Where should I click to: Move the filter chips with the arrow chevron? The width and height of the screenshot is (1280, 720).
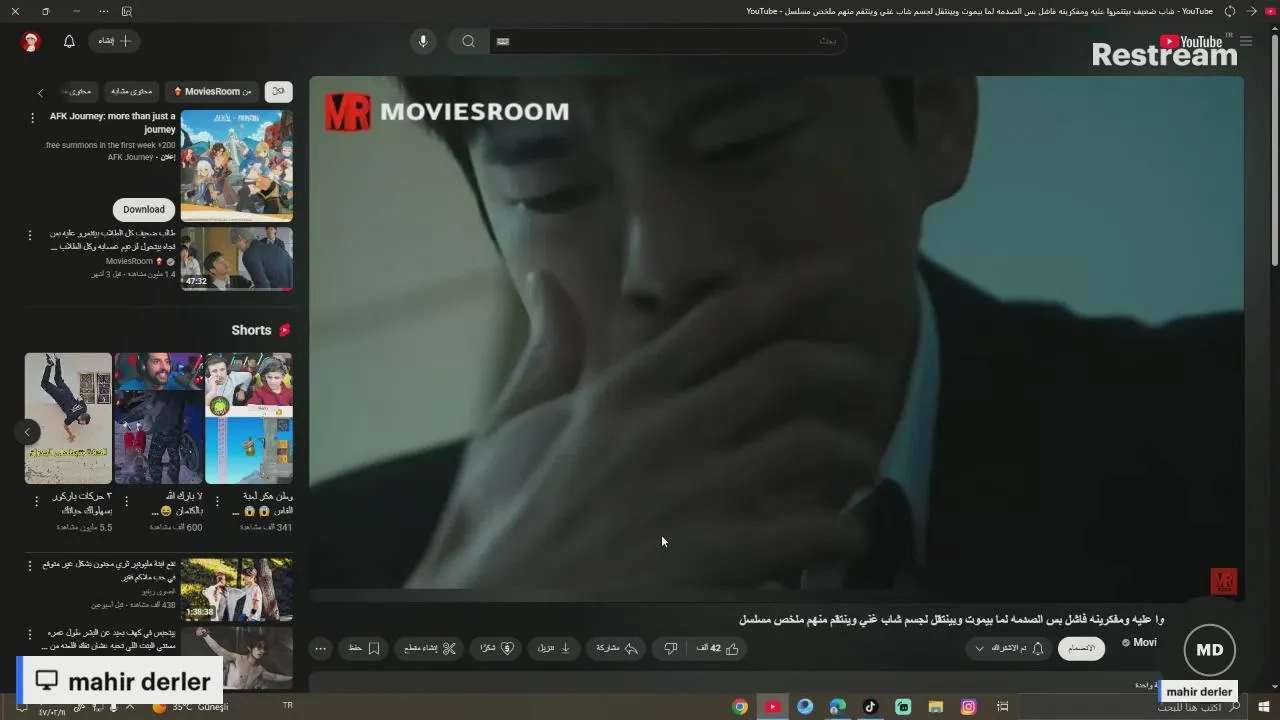point(40,92)
